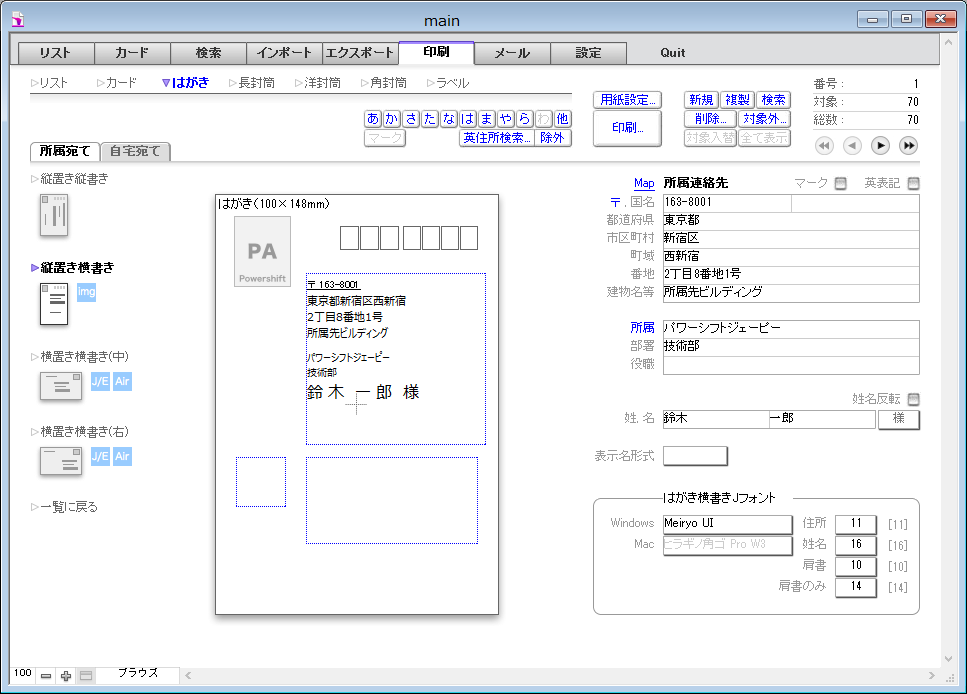Check the 姓名反転 checkbox

tap(912, 399)
